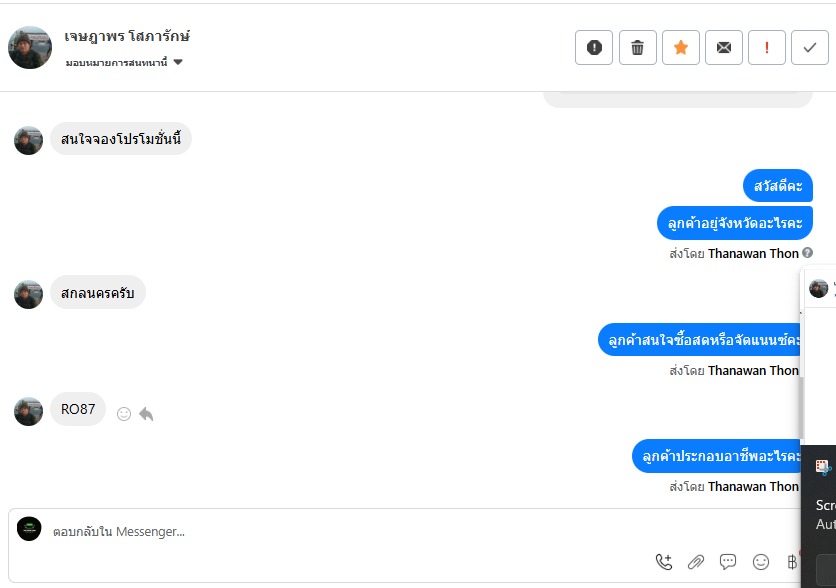Click the baht payment icon in composer
Screen dimensions: 836x588
(792, 562)
